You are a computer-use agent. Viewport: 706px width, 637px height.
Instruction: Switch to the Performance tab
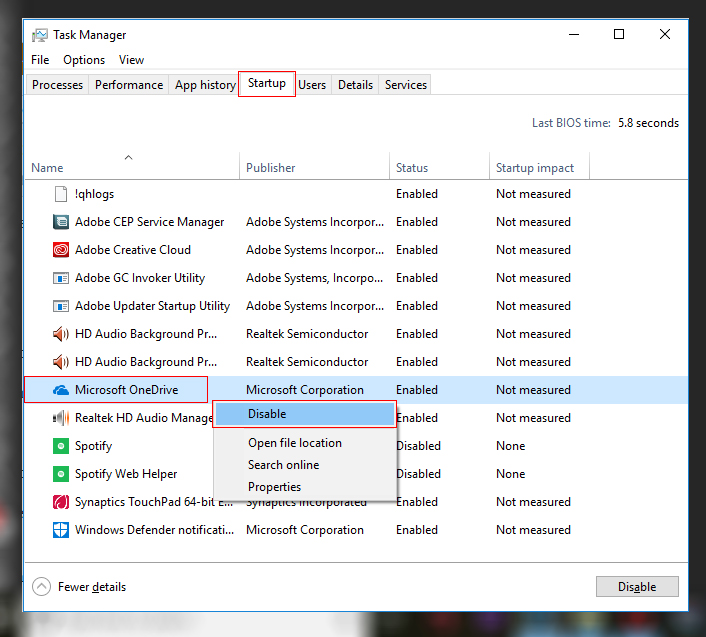(x=129, y=85)
